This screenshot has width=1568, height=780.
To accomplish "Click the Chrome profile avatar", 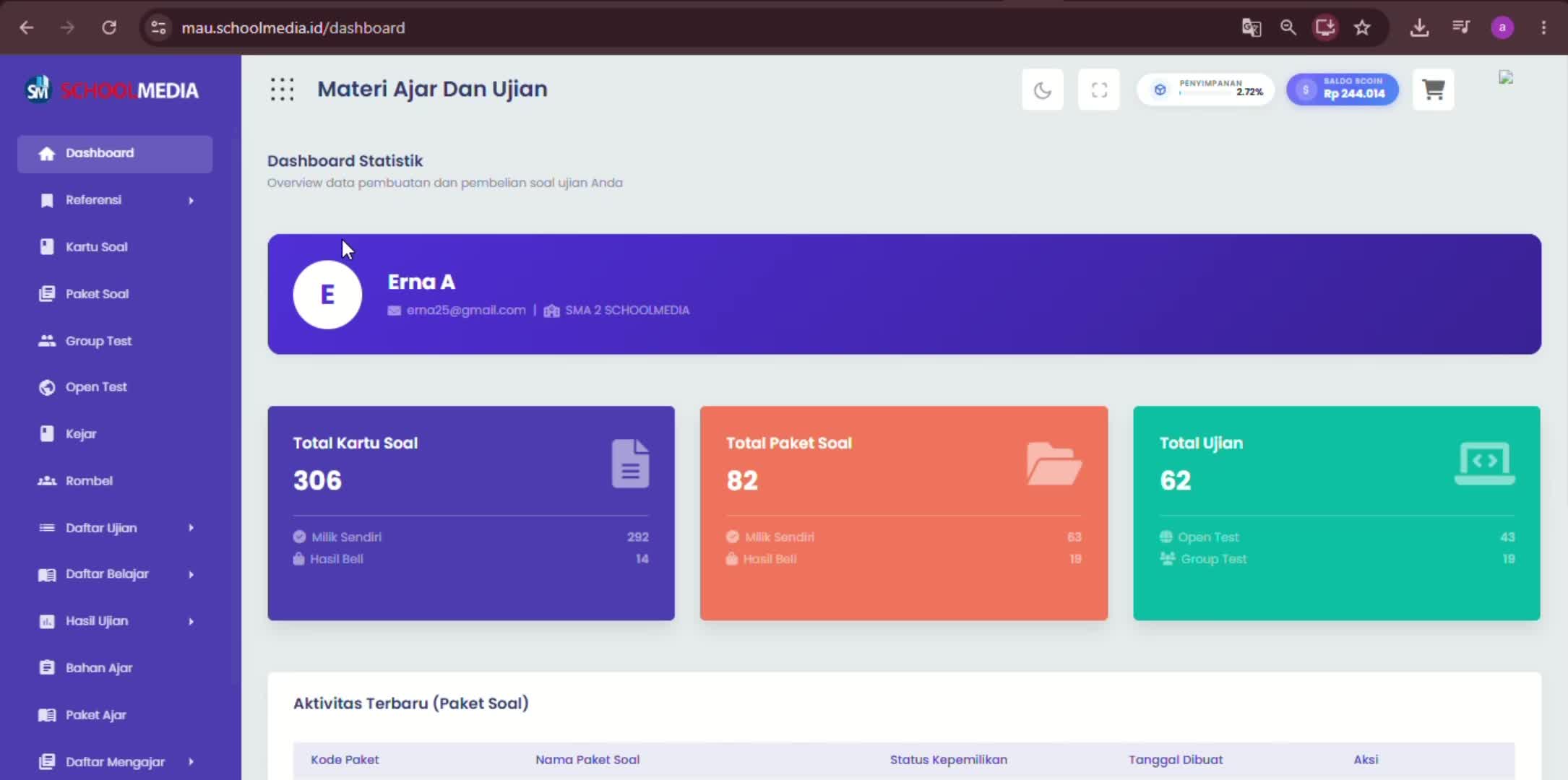I will 1502,27.
